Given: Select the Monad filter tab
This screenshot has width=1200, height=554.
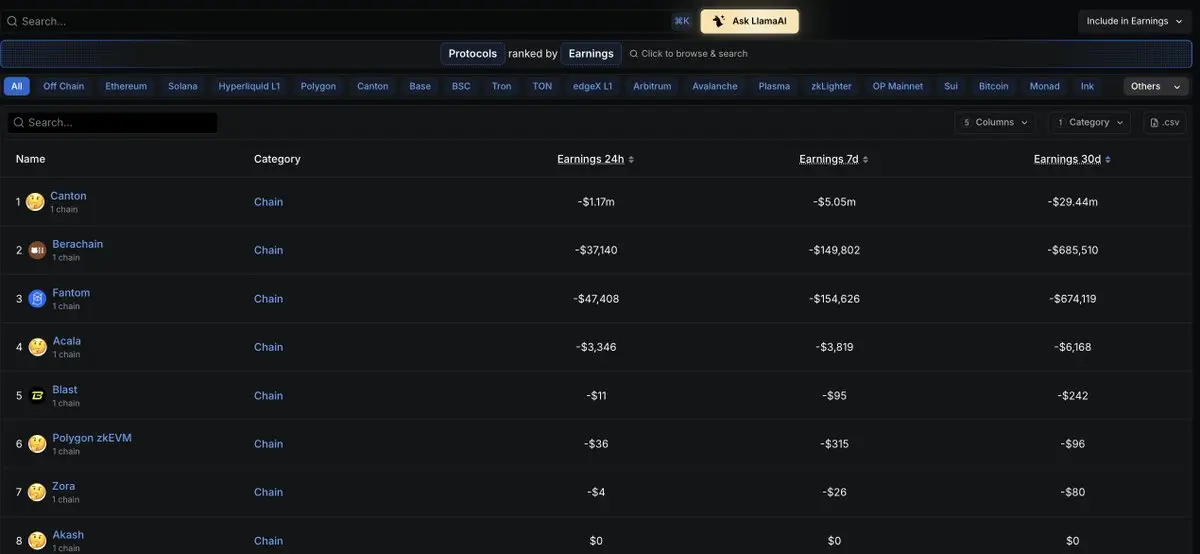Looking at the screenshot, I should 1045,86.
